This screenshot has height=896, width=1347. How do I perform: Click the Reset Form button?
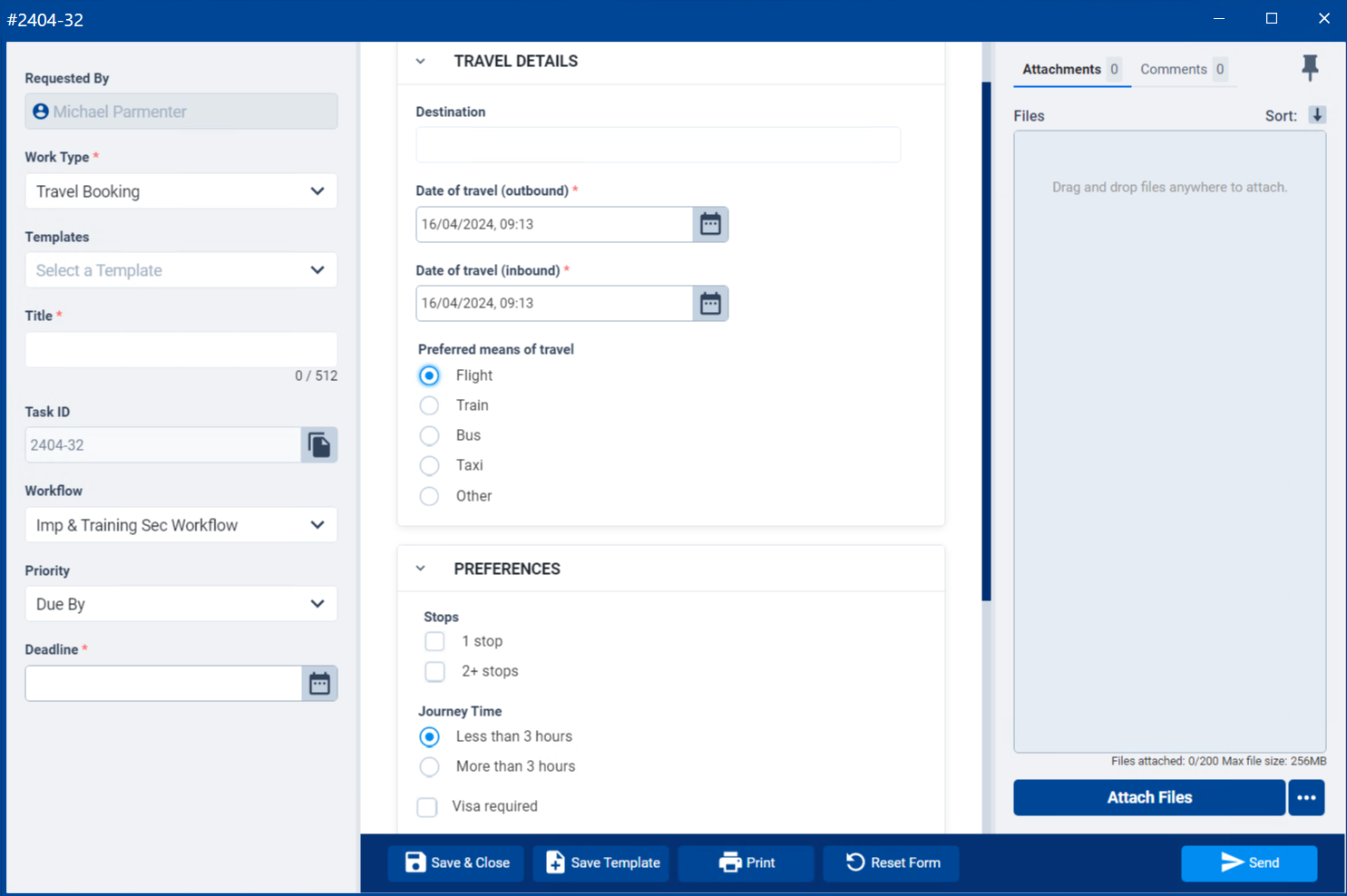click(890, 862)
